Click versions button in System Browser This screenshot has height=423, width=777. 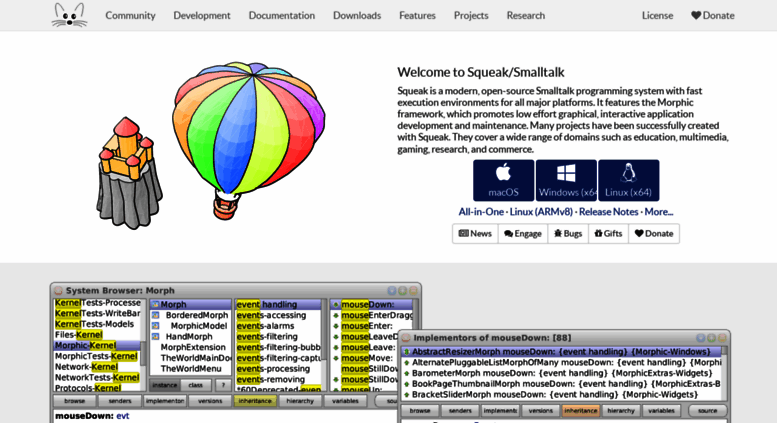pos(210,401)
